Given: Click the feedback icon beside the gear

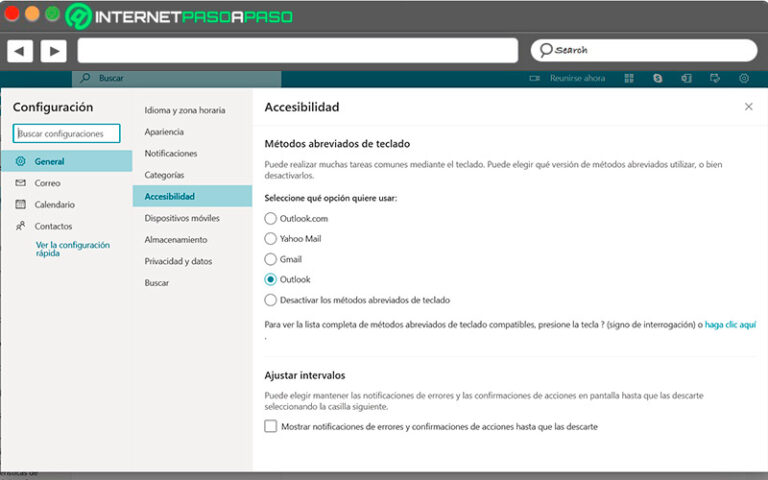Looking at the screenshot, I should (715, 78).
